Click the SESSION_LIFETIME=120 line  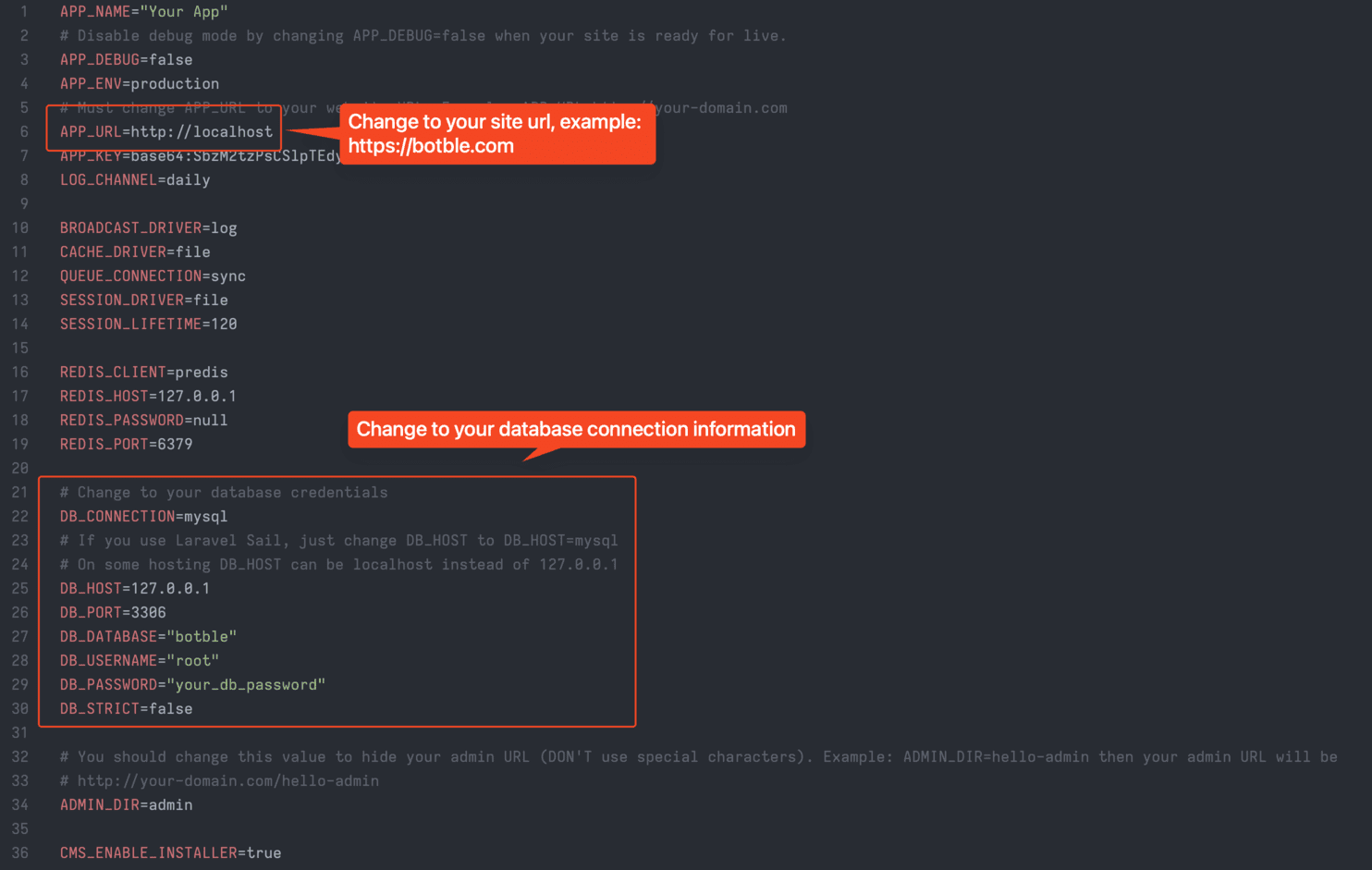pos(148,325)
